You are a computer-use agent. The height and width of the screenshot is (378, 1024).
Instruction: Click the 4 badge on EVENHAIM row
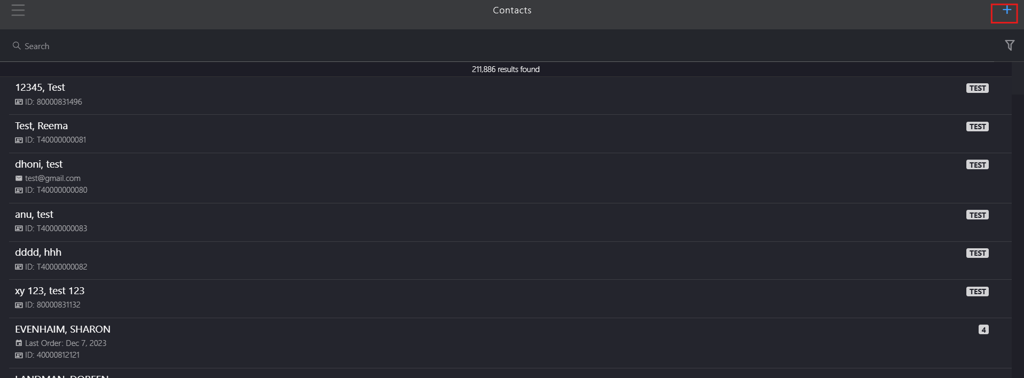(x=983, y=330)
